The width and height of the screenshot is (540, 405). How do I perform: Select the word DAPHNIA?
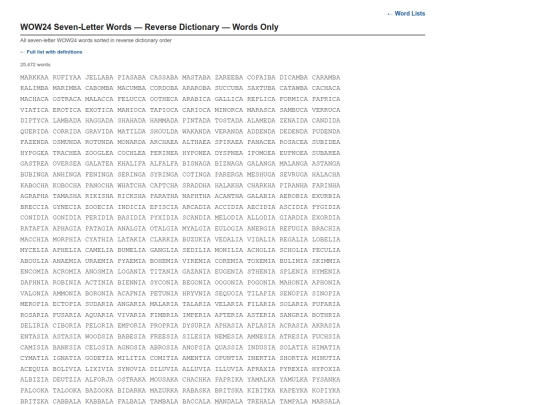[34, 283]
